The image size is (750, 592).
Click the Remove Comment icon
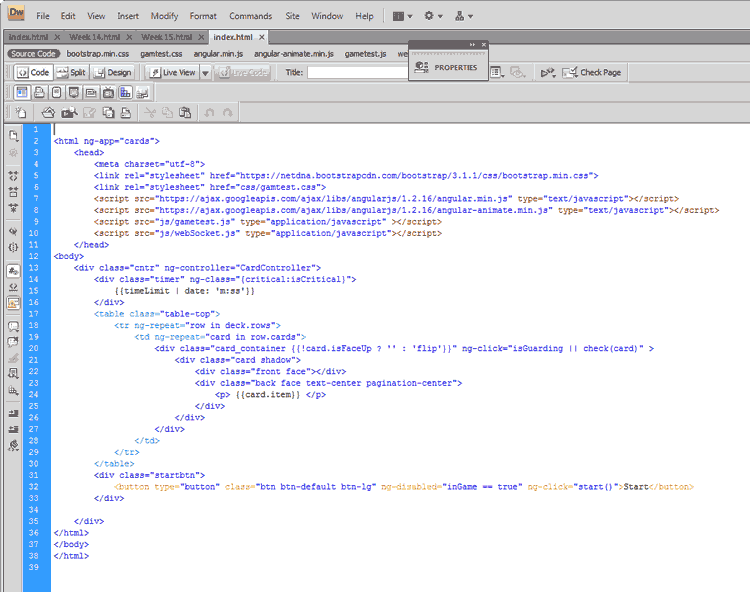click(13, 342)
